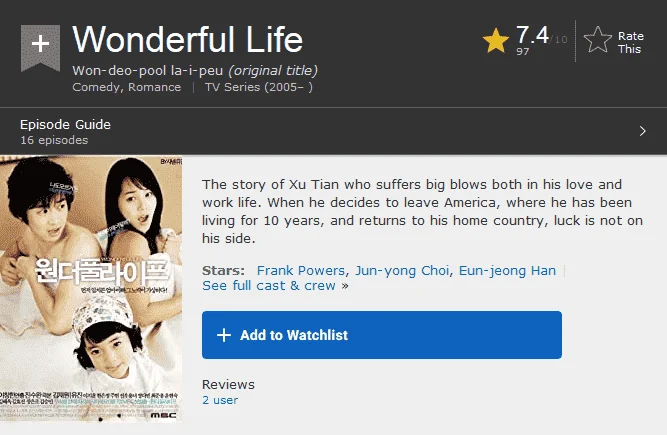
Task: Click the TV Series (2005– ) link
Action: (259, 87)
